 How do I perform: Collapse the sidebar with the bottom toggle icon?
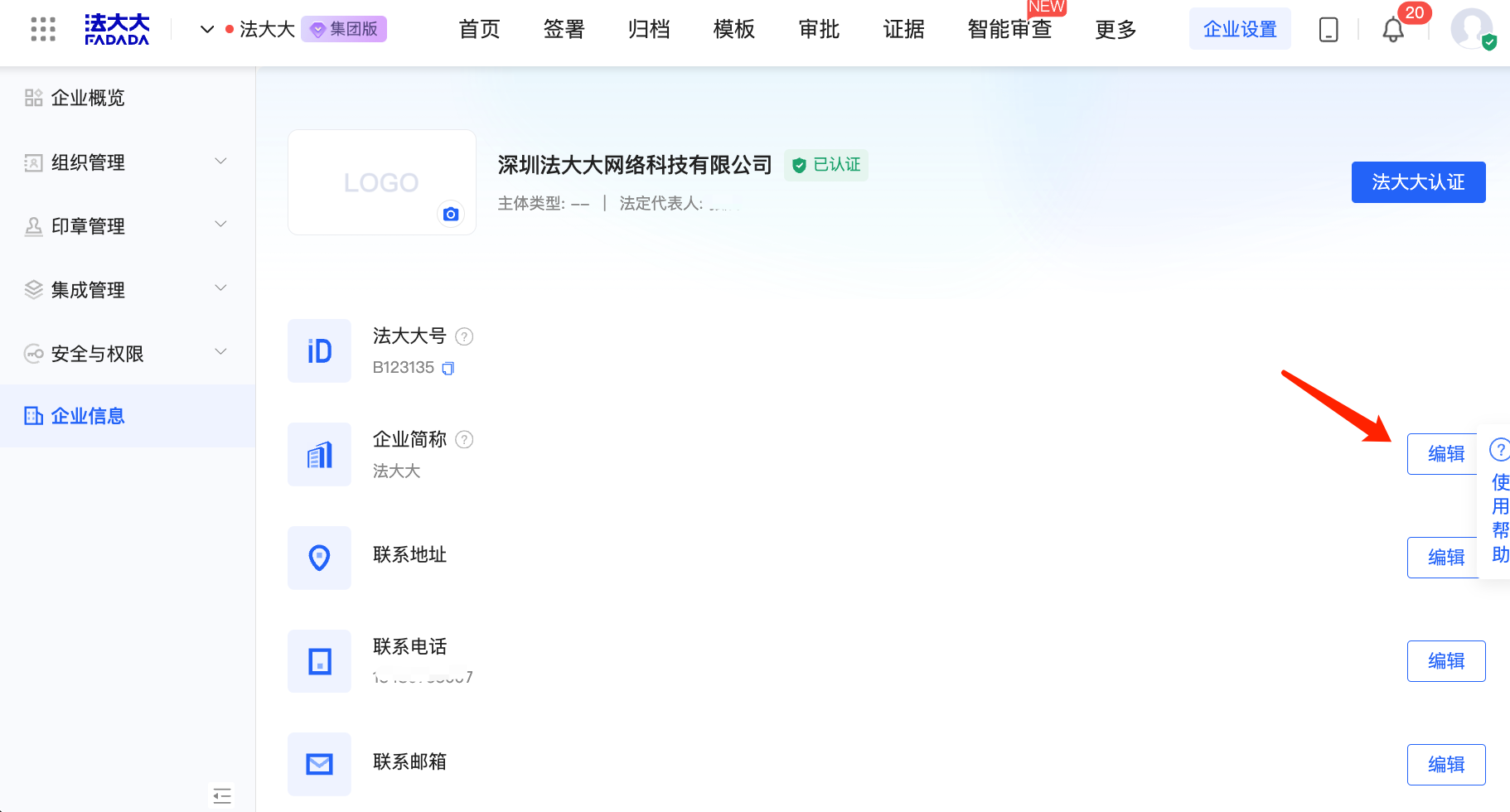click(x=221, y=796)
